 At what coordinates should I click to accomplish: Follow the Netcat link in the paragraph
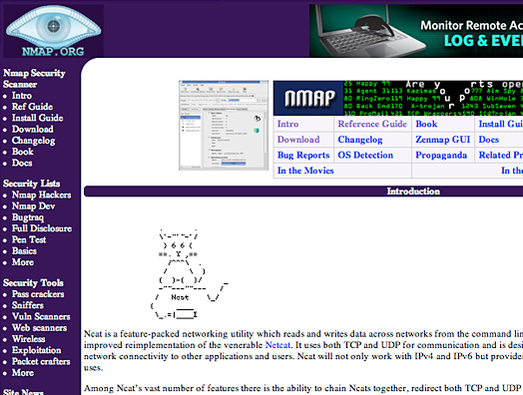[x=278, y=345]
